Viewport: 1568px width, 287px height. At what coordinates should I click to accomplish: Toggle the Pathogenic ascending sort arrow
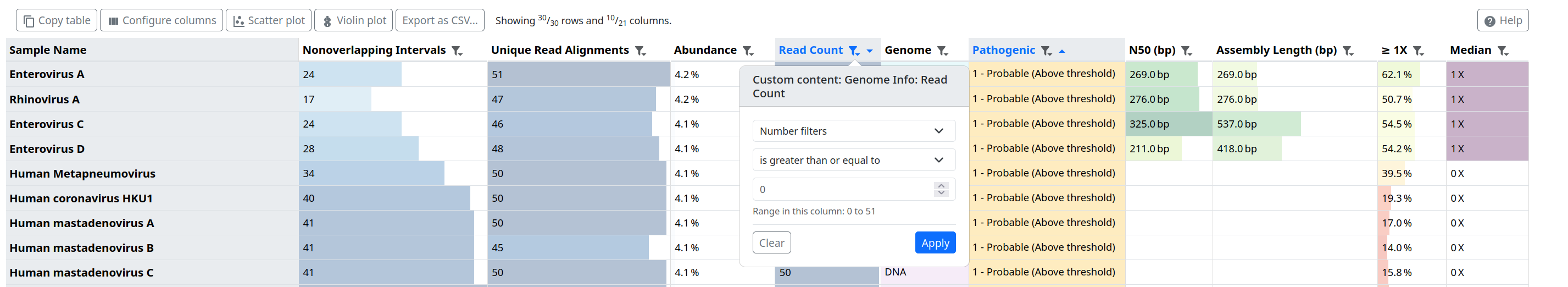[1062, 51]
